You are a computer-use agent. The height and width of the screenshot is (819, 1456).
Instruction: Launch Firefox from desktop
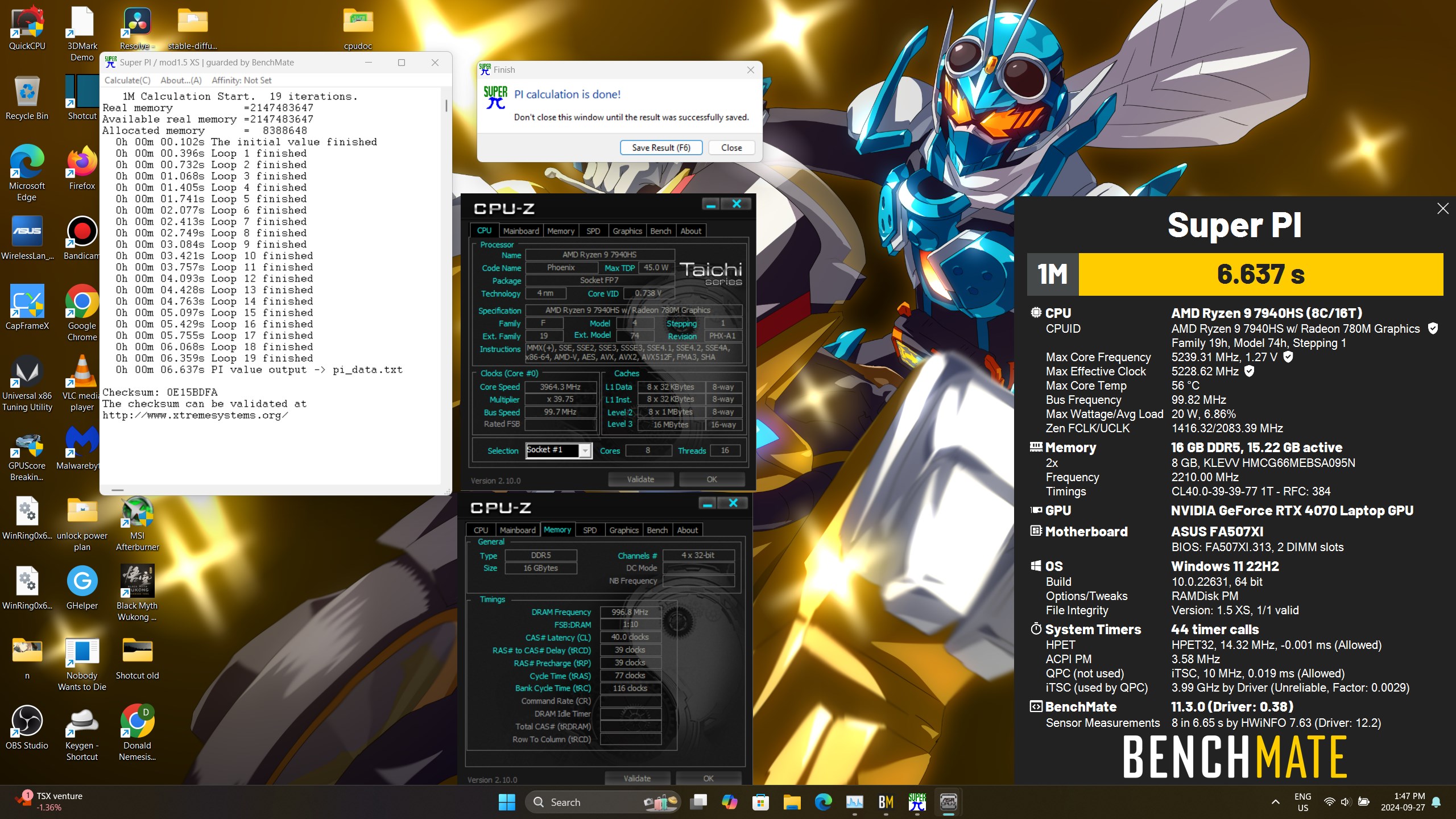click(82, 167)
